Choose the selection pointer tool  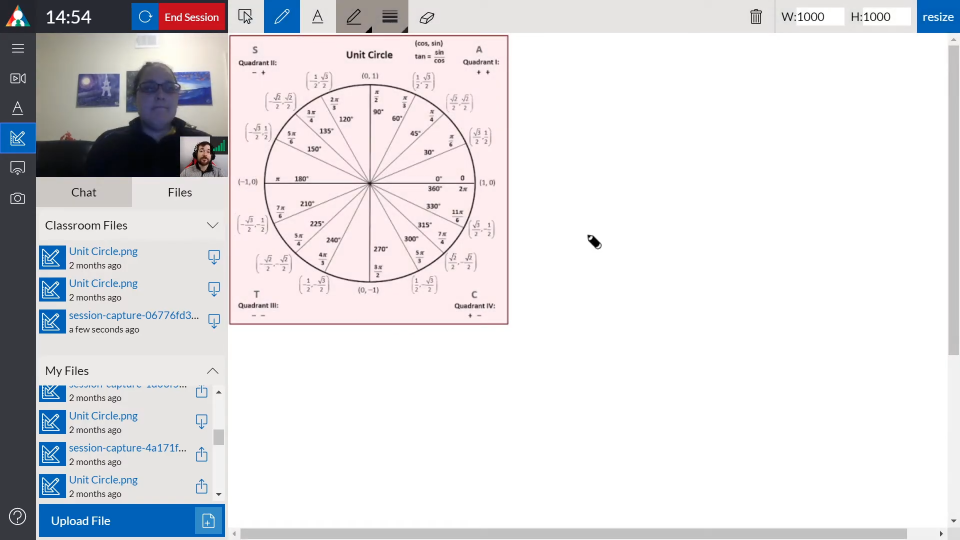[x=246, y=17]
